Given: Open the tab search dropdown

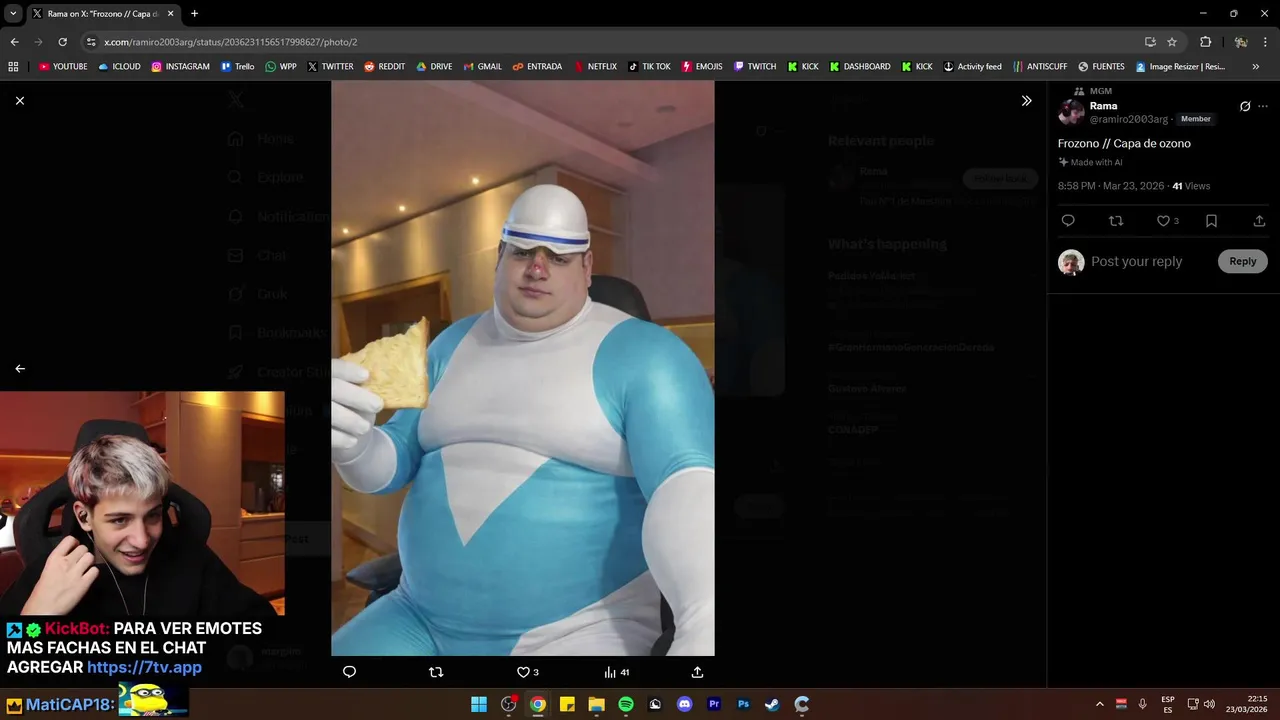Looking at the screenshot, I should click(13, 14).
